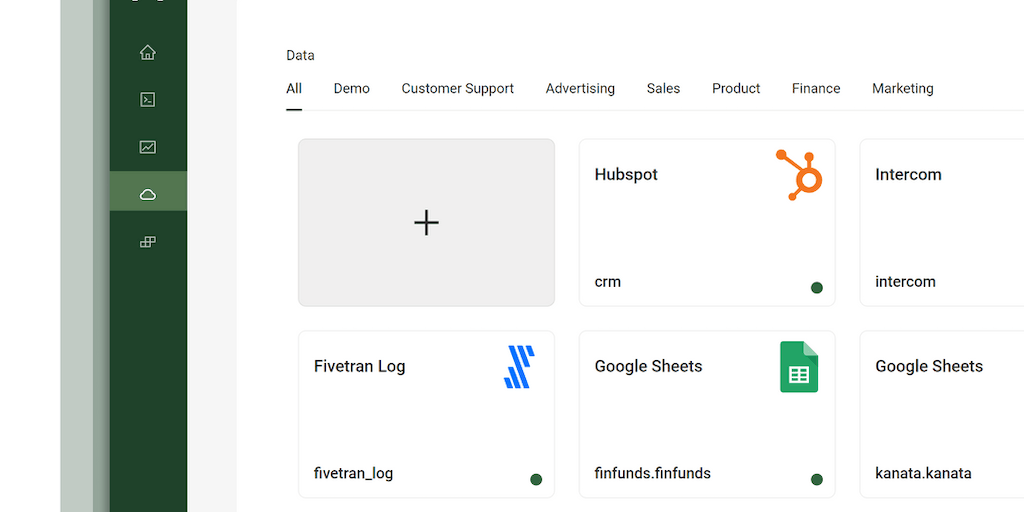1024x512 pixels.
Task: Open the Intercom connector card
Action: [x=940, y=222]
